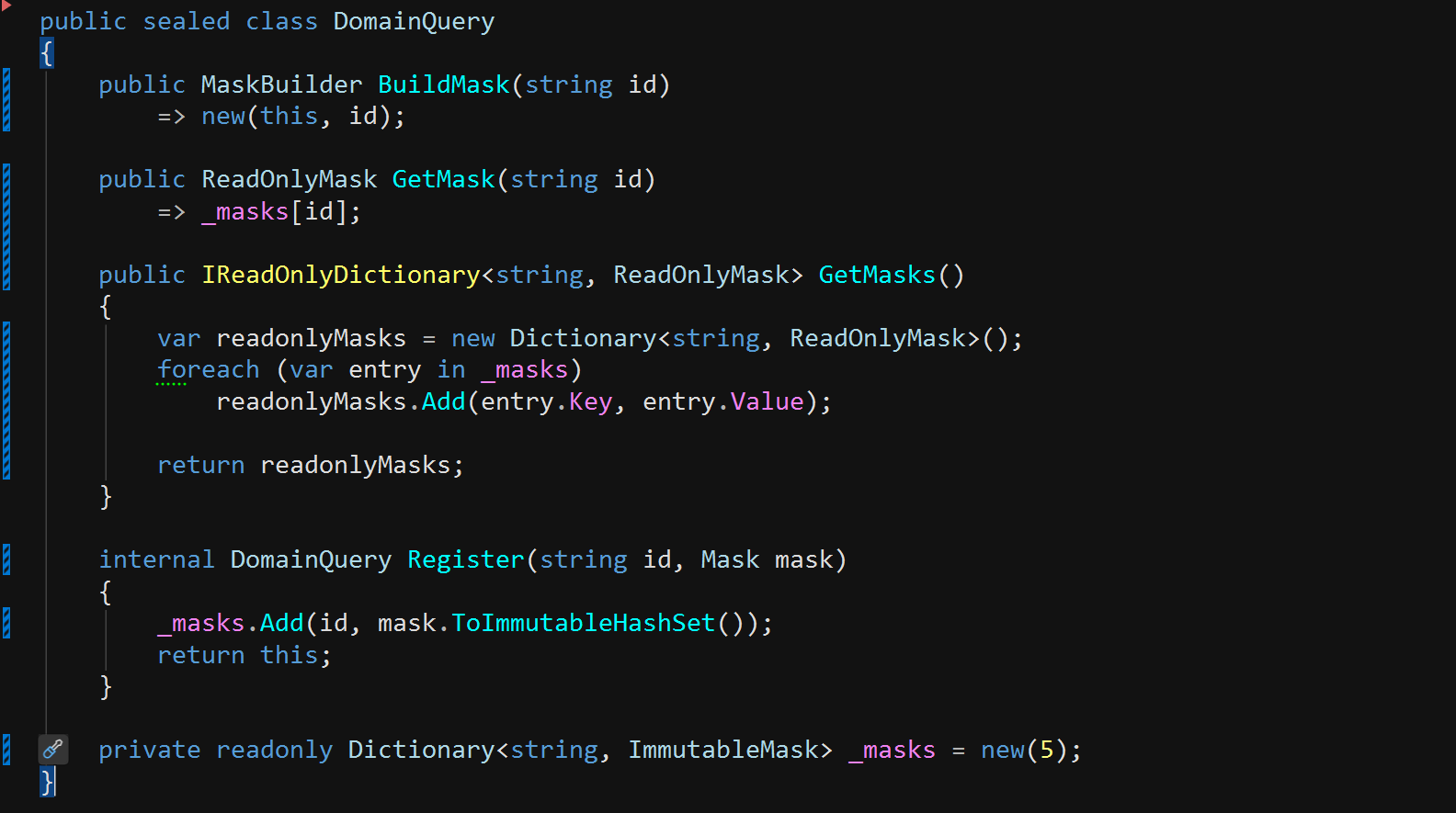Image resolution: width=1456 pixels, height=813 pixels.
Task: Click the 'entry' variable in the foreach header
Action: (x=384, y=369)
